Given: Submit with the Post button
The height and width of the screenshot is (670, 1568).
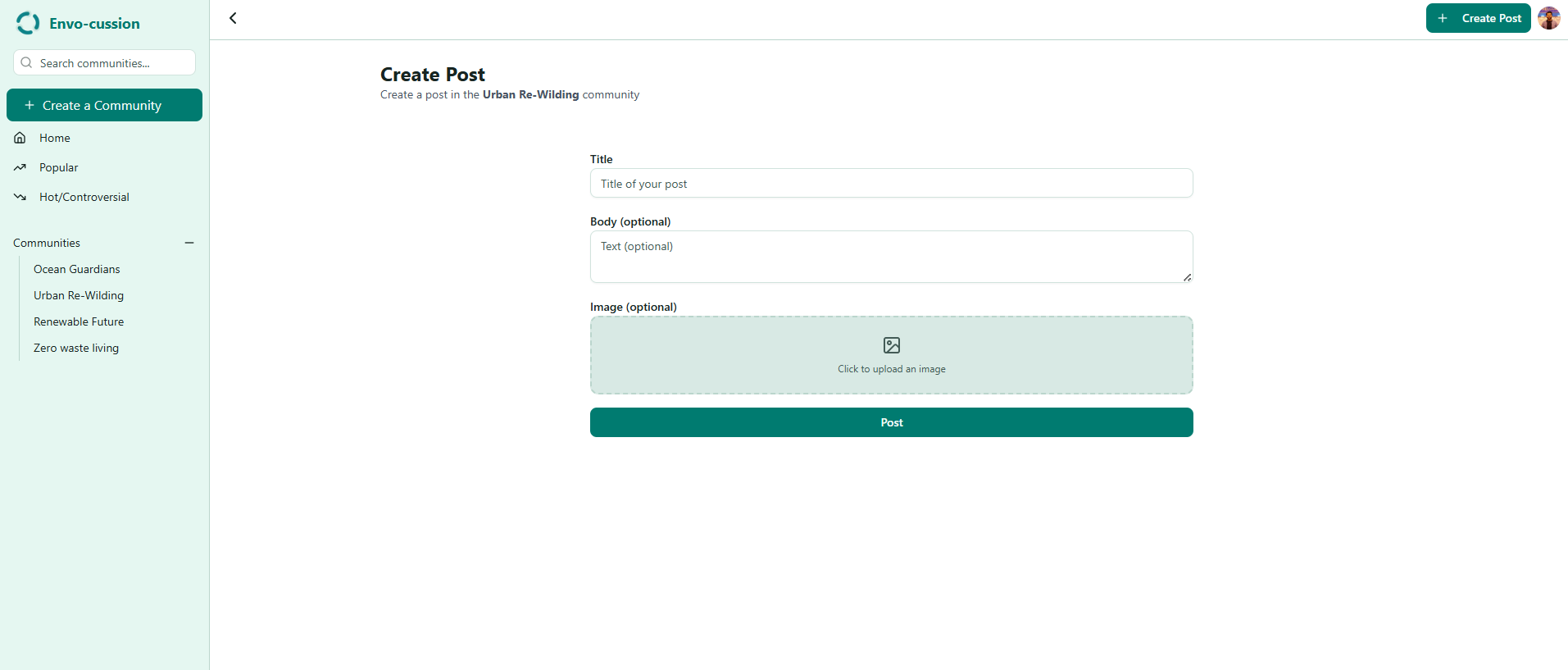Looking at the screenshot, I should pos(891,422).
